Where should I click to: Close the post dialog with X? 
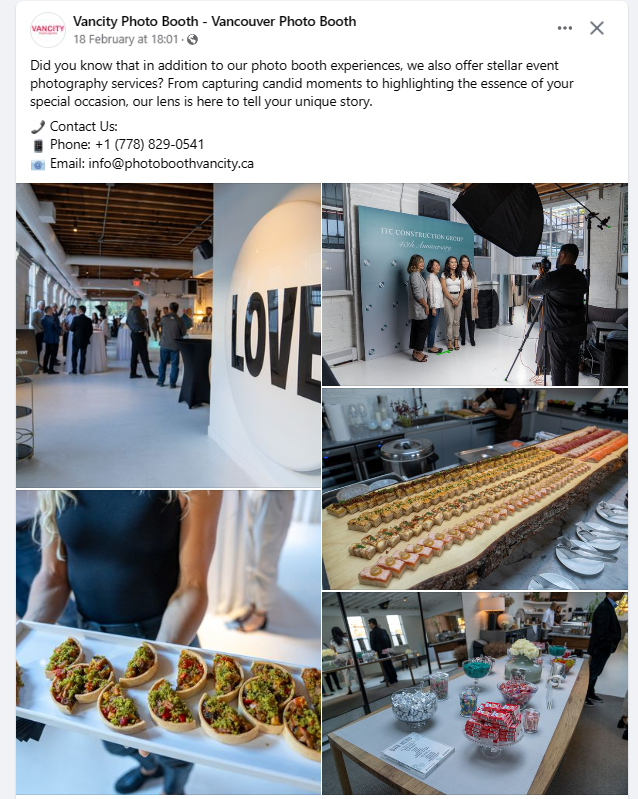[597, 28]
